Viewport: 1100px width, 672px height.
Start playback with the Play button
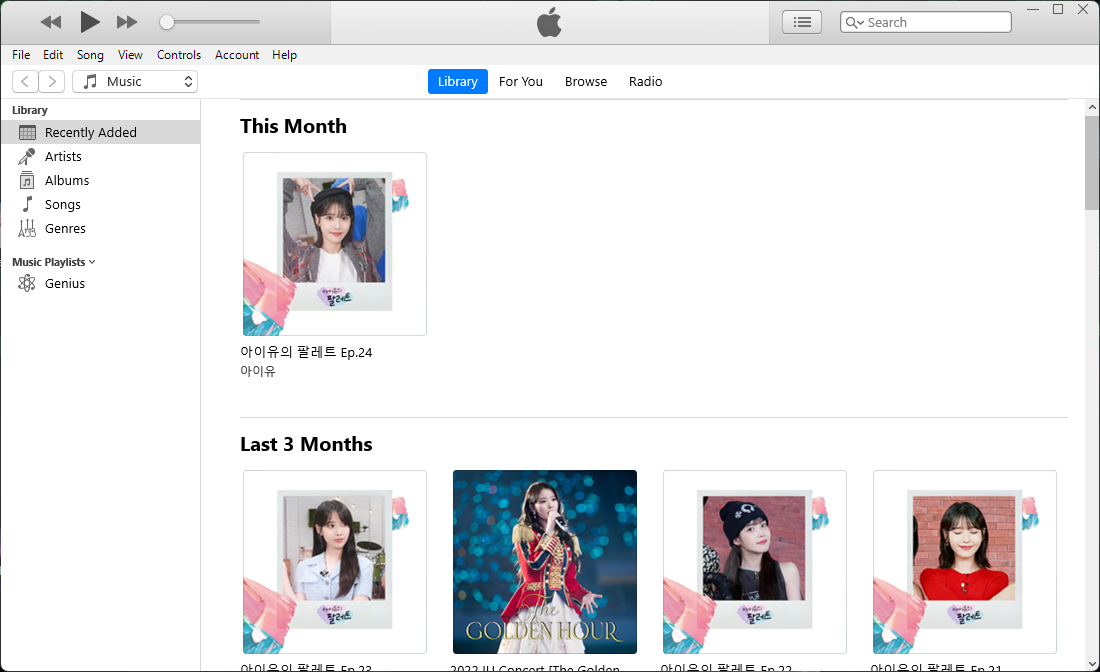pos(89,22)
